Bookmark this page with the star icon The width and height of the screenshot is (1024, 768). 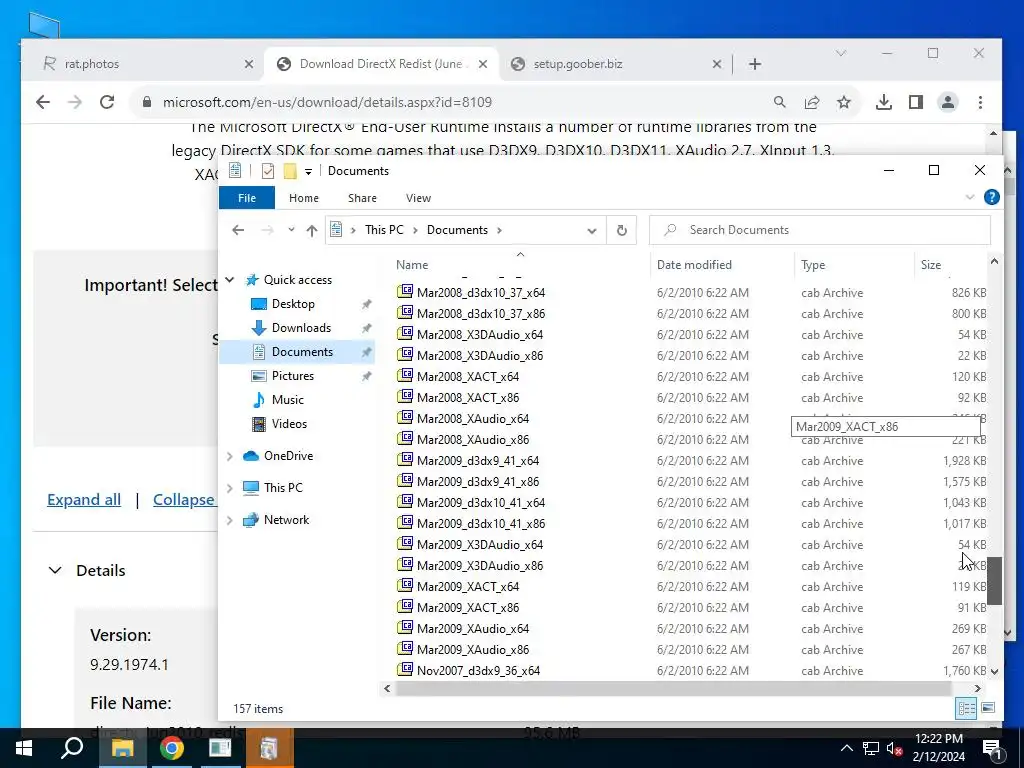click(844, 102)
